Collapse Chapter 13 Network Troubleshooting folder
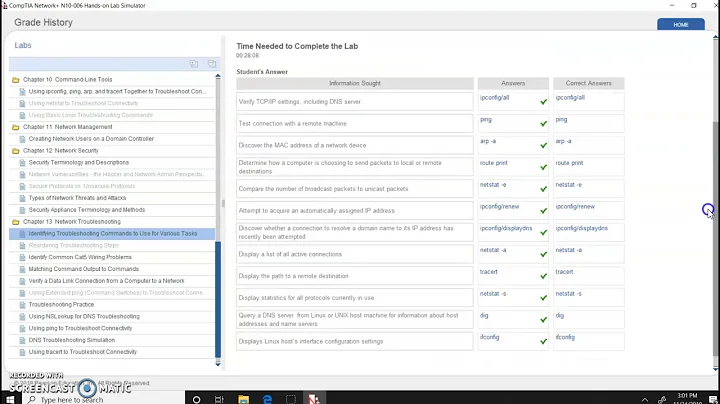 pyautogui.click(x=15, y=221)
